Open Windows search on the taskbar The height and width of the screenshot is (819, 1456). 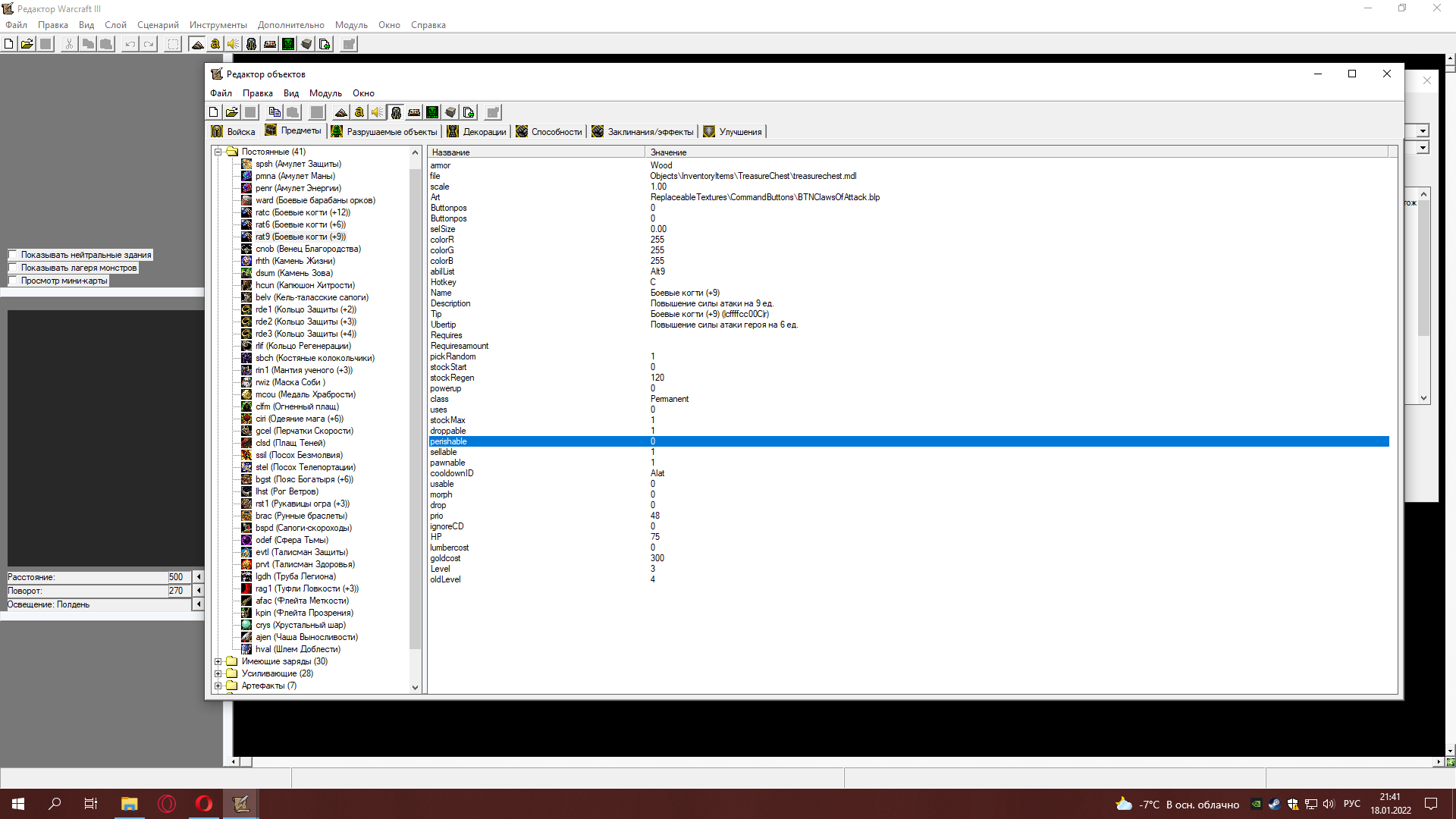click(x=55, y=804)
